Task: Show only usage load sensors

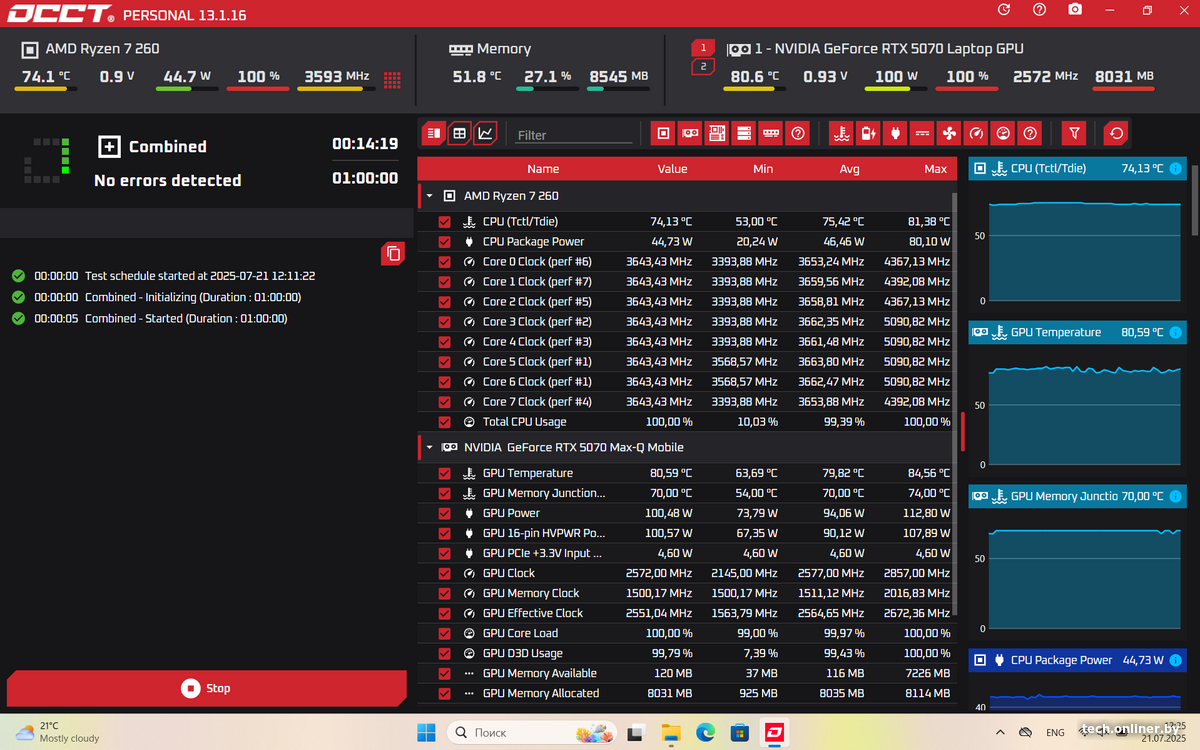Action: 1004,133
